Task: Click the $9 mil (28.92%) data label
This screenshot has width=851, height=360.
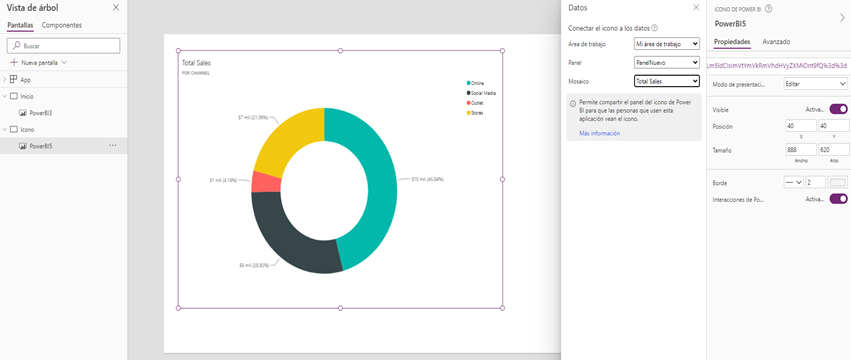Action: [254, 265]
